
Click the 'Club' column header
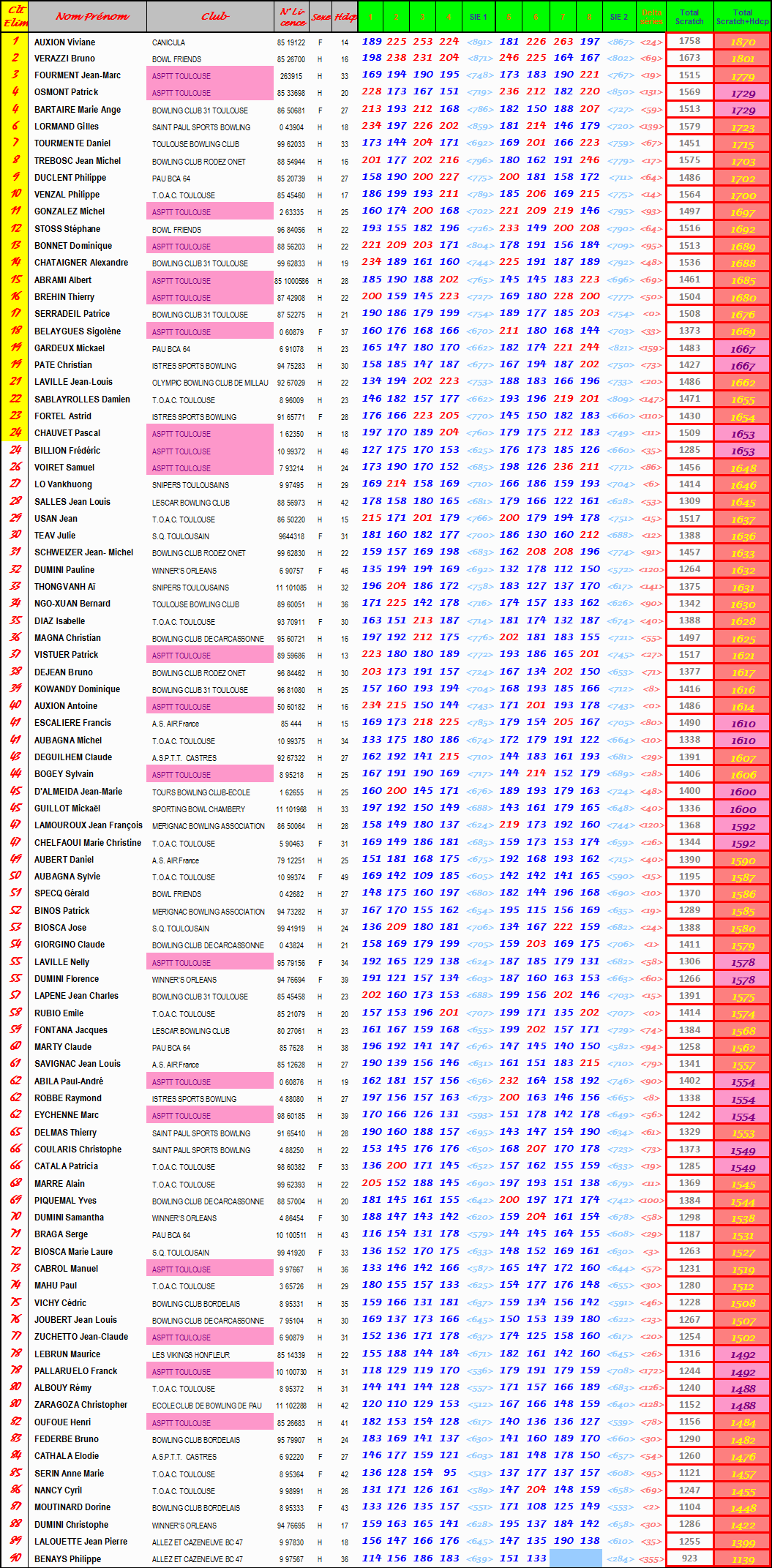click(x=214, y=16)
